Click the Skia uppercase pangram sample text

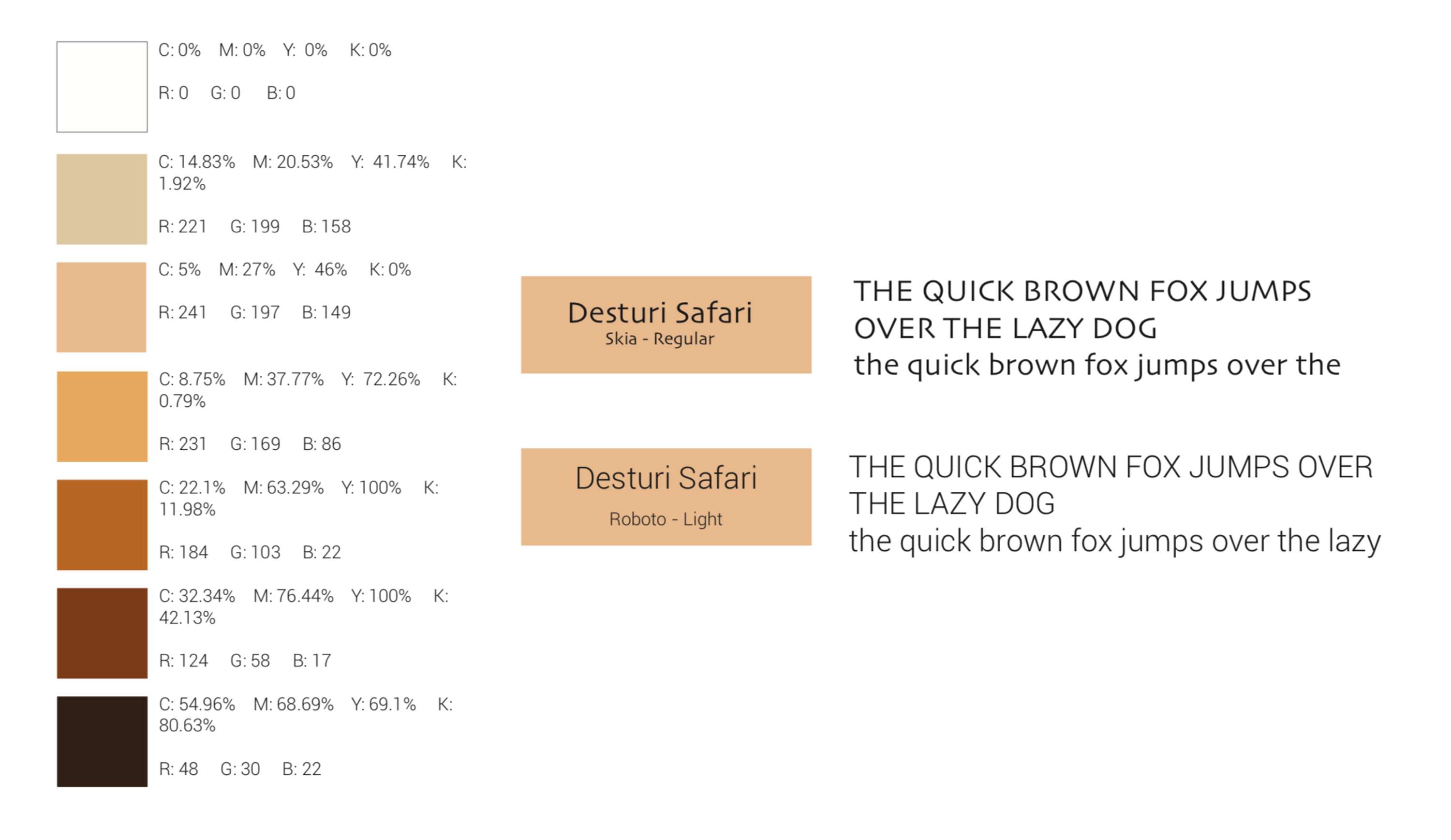[x=1082, y=310]
